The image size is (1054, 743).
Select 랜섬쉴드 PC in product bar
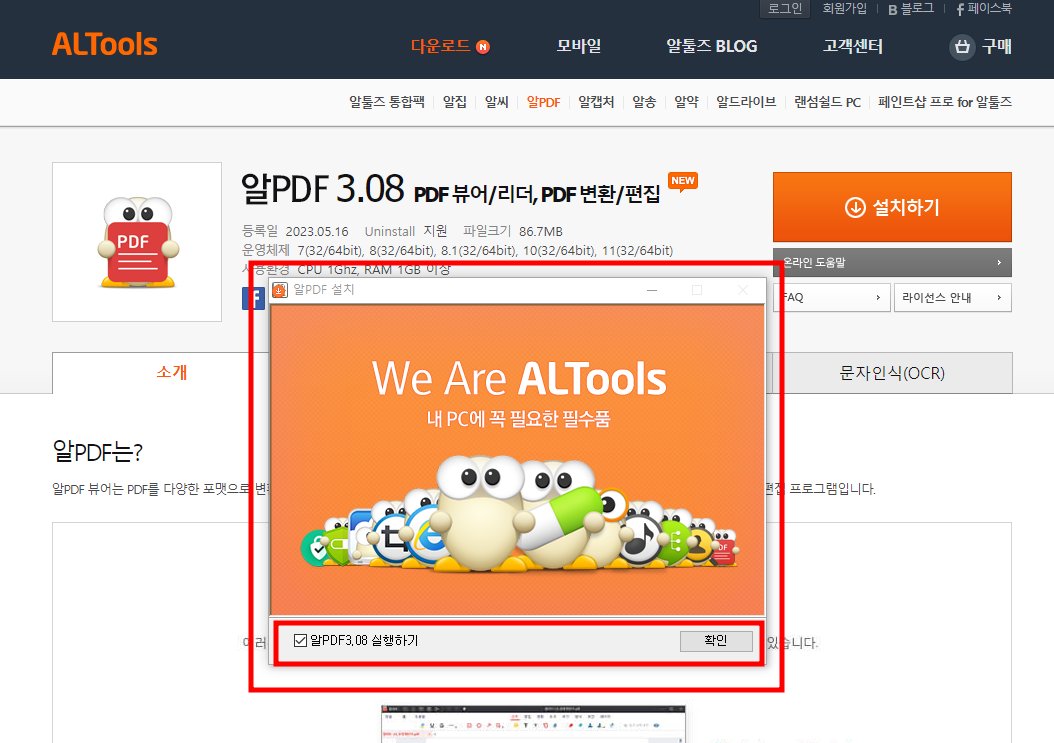point(827,102)
